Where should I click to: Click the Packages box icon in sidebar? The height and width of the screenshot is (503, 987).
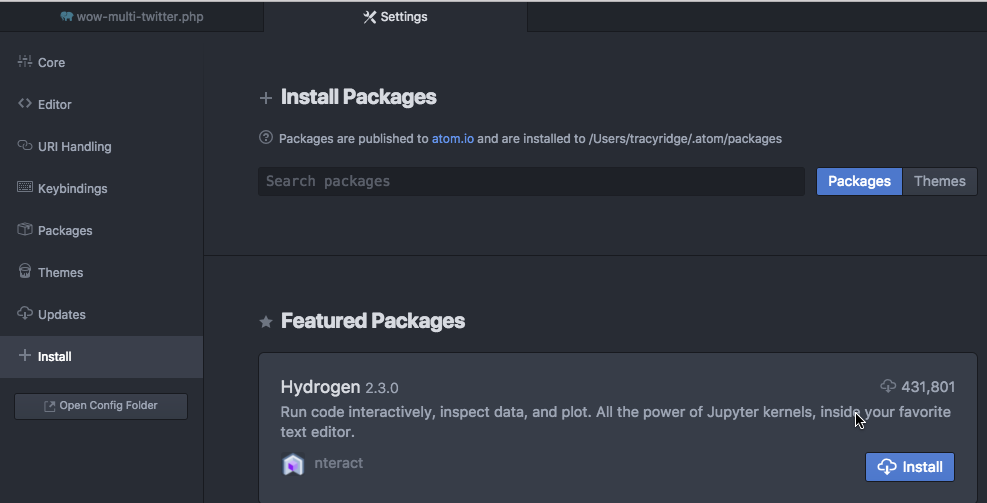click(x=25, y=230)
